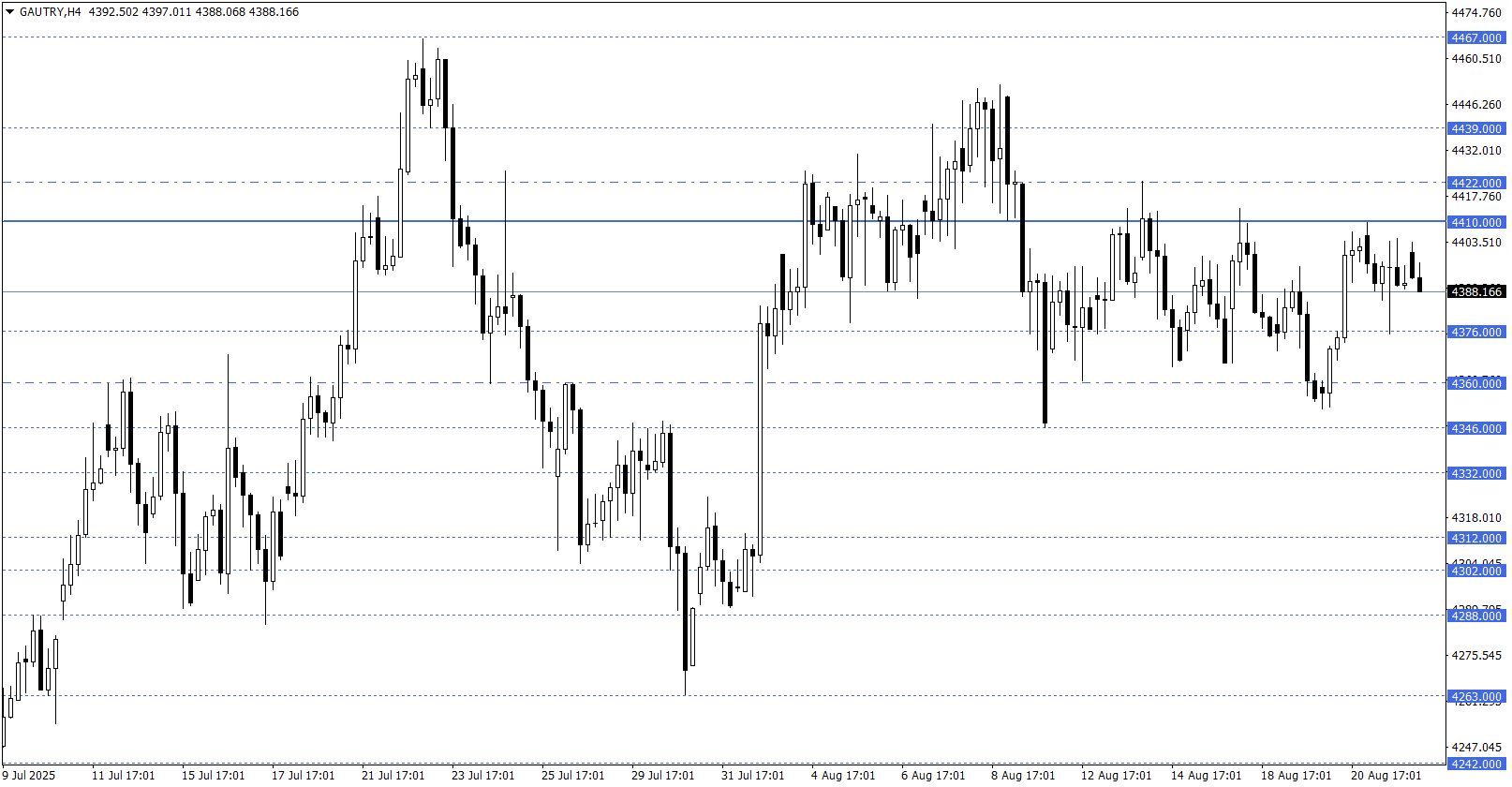Select the 4332.000 price level label
The image size is (1512, 787).
click(x=1476, y=474)
